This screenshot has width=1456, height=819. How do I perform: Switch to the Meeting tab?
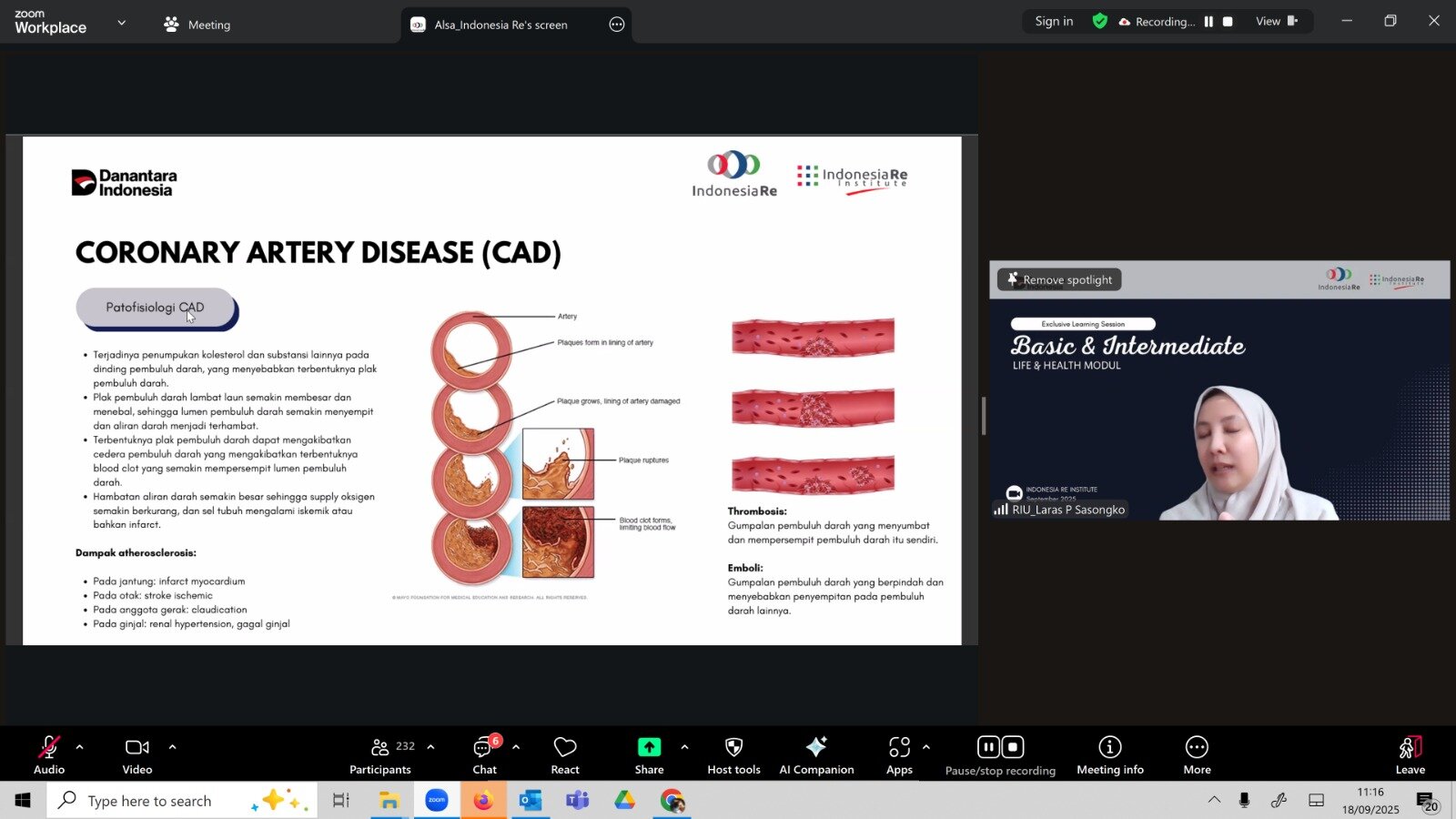point(197,25)
